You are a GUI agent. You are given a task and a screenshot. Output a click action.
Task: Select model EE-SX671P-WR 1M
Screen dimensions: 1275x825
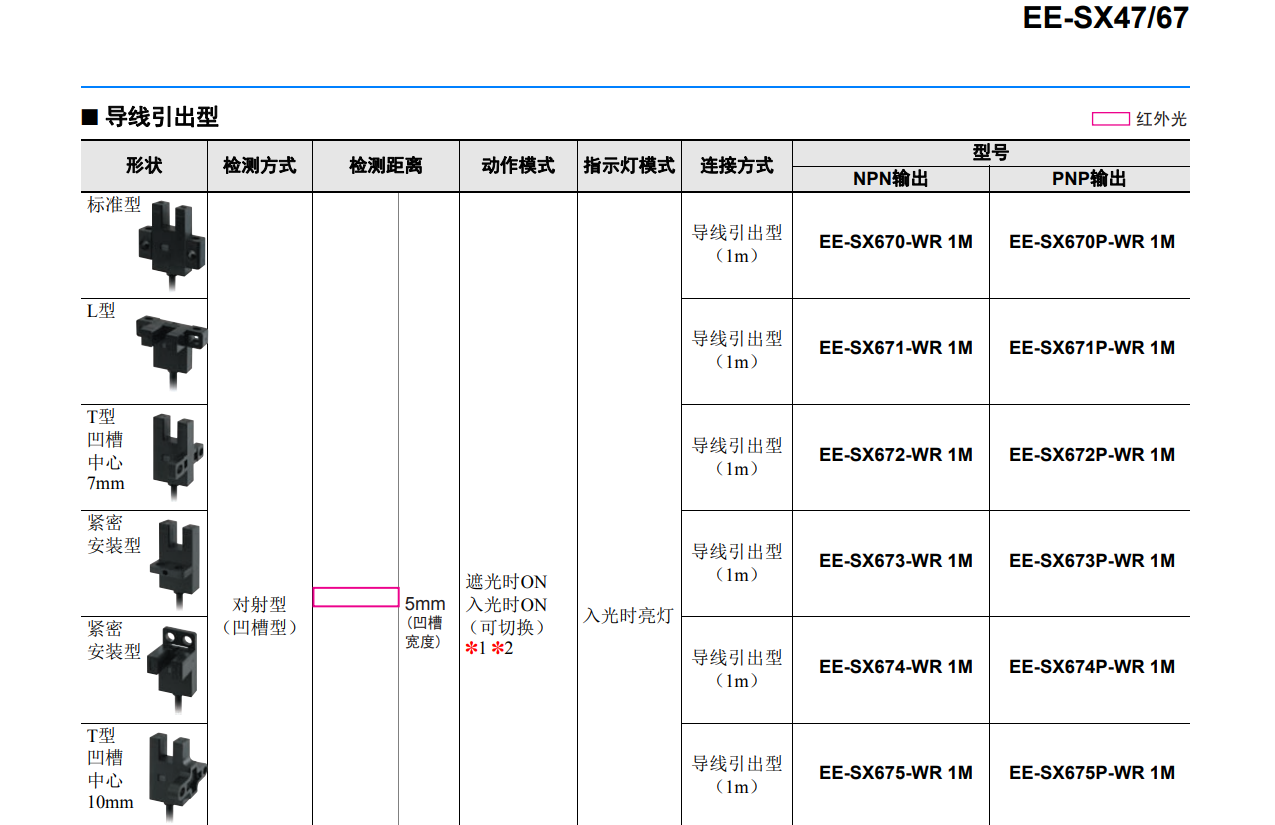[x=1091, y=348]
